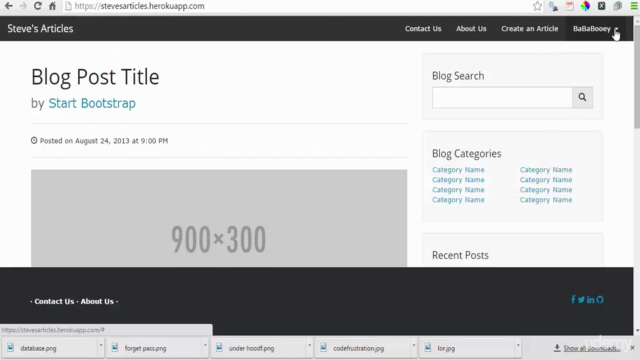Expand options arrow for lor.jpg

pos(518,346)
